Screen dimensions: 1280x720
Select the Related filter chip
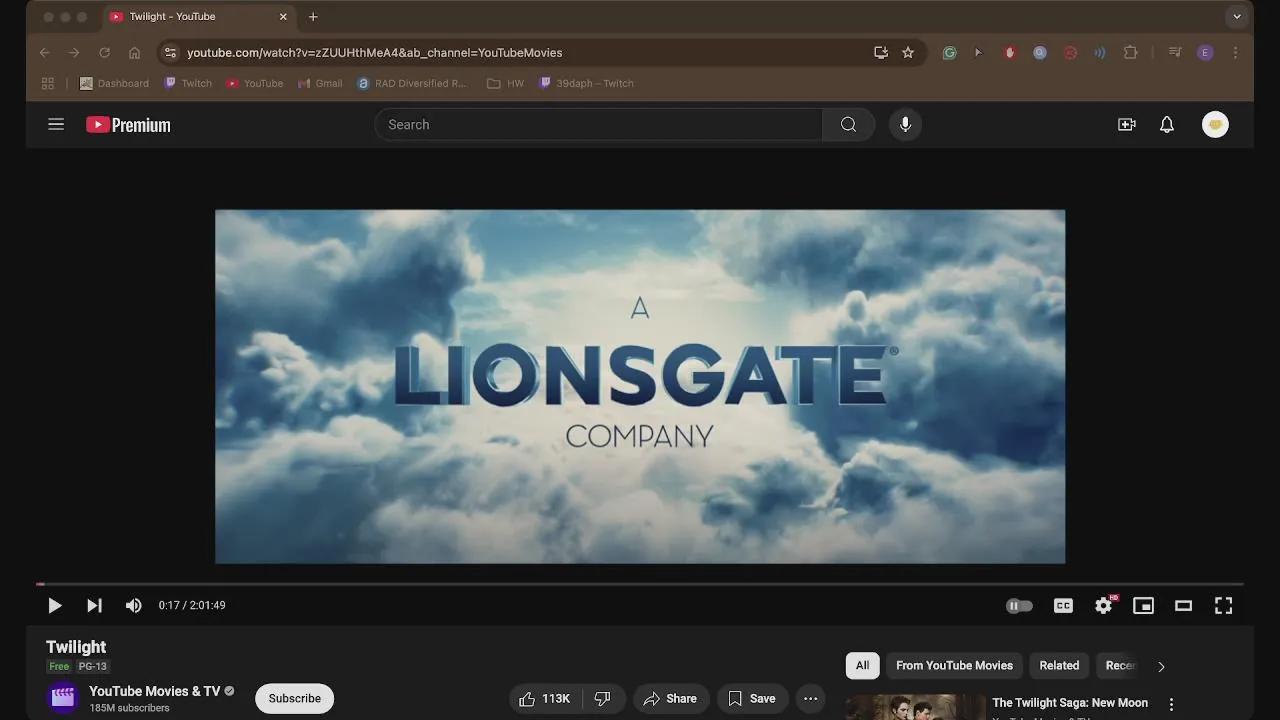pos(1059,665)
